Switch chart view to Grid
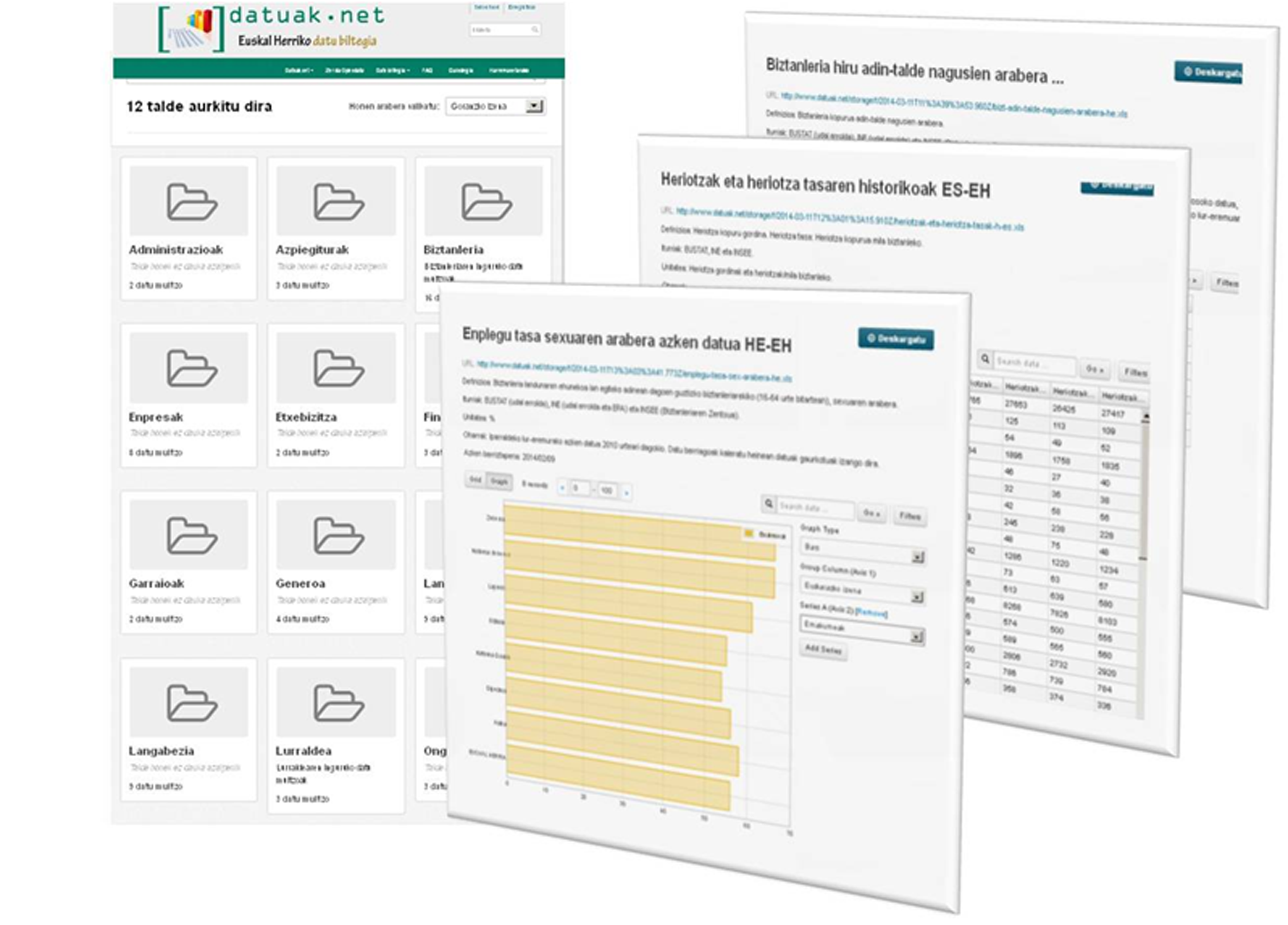 (x=475, y=479)
